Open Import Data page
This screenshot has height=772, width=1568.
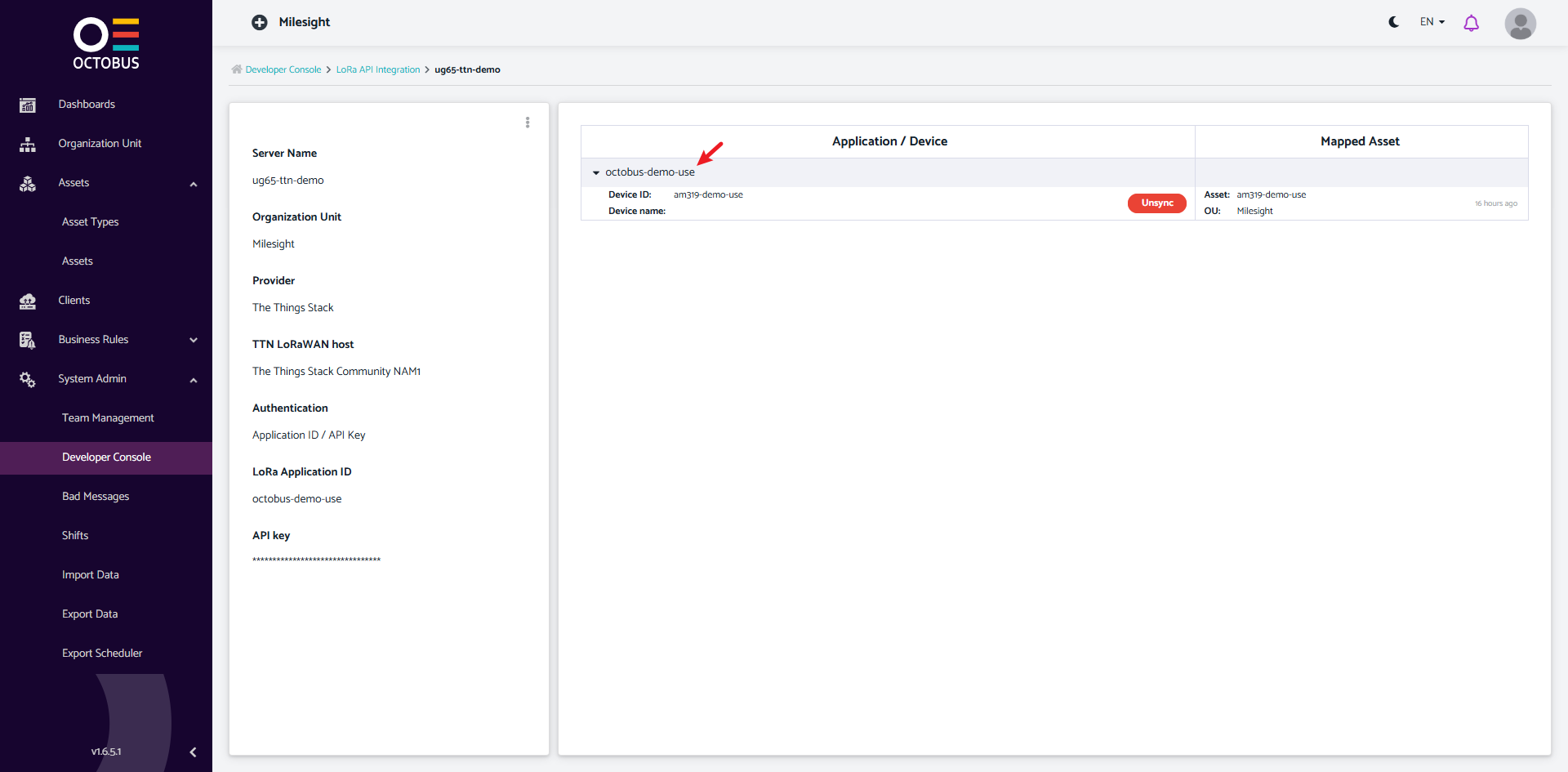(x=91, y=575)
